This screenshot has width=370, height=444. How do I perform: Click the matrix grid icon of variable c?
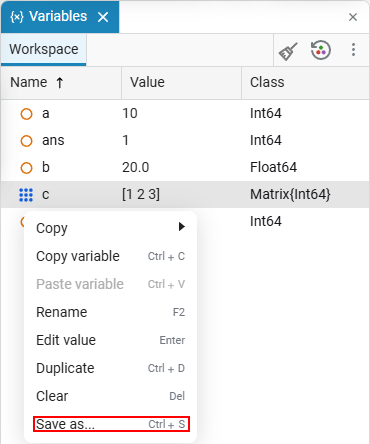click(26, 195)
